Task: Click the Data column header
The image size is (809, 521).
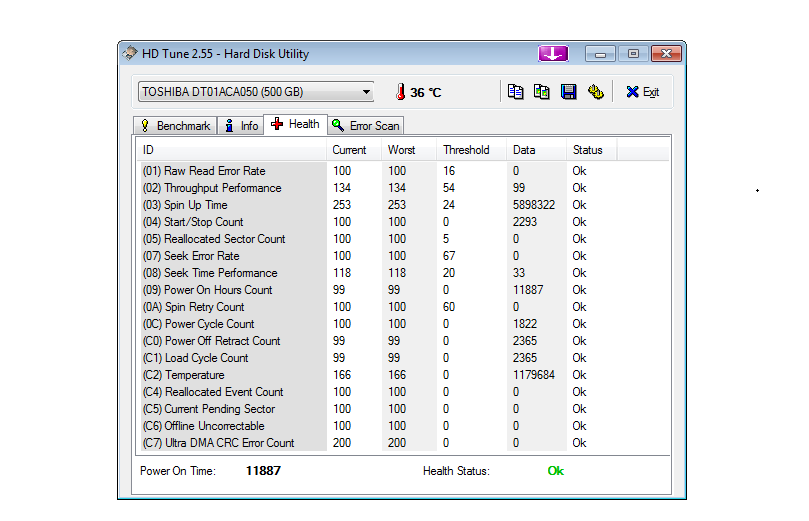Action: point(536,150)
